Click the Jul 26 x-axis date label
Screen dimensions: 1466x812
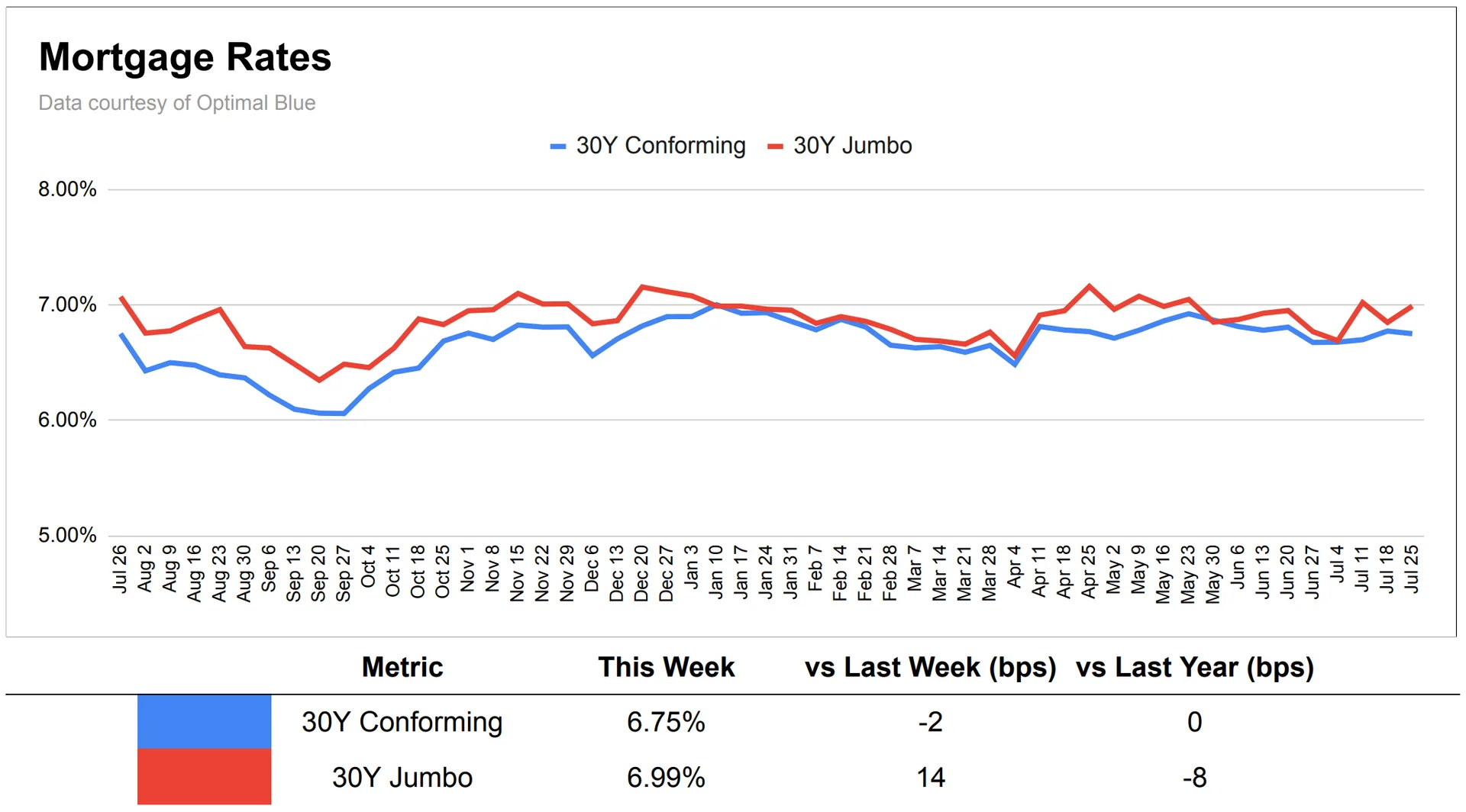click(120, 569)
